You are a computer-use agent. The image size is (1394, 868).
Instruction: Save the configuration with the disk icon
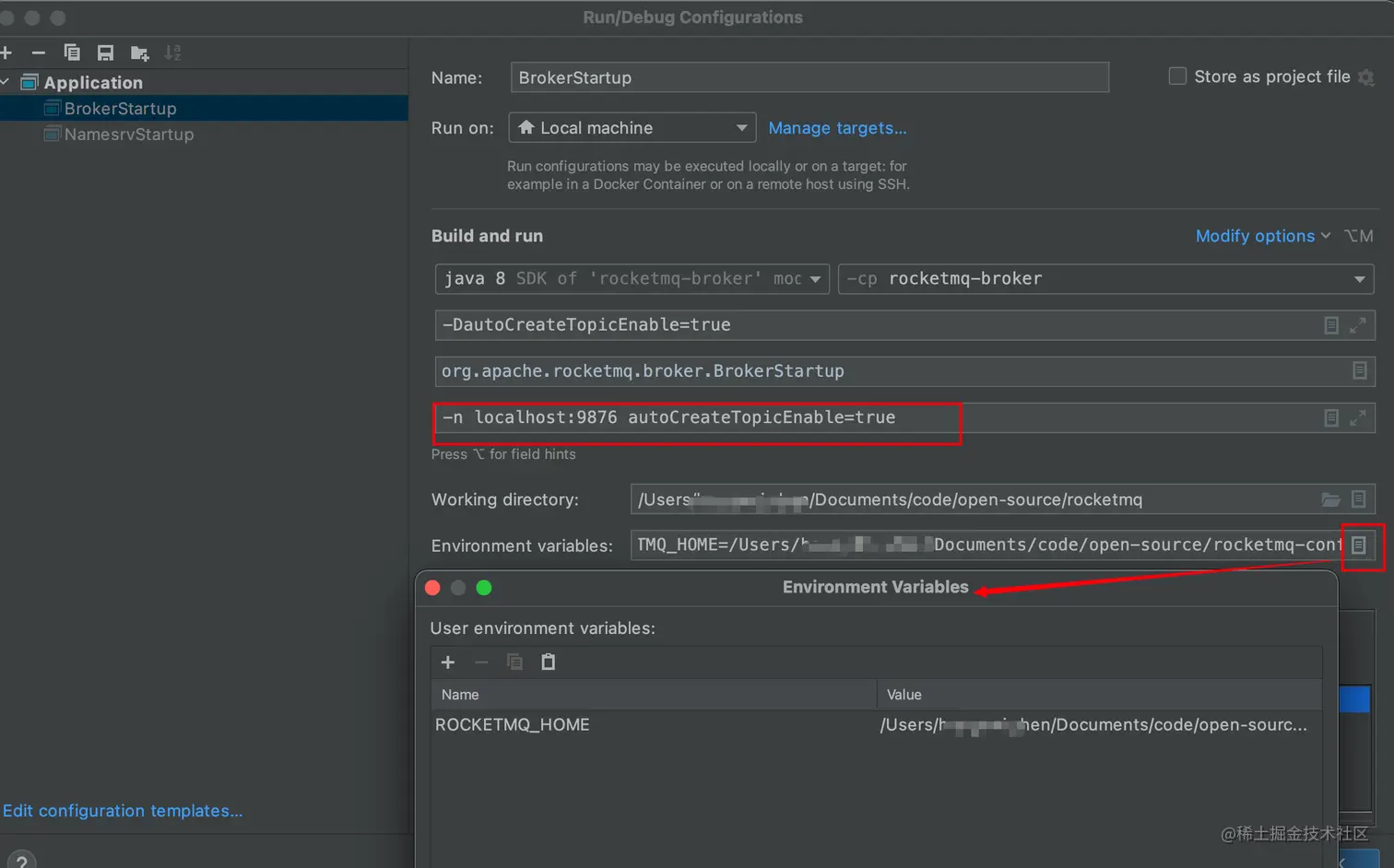tap(105, 53)
